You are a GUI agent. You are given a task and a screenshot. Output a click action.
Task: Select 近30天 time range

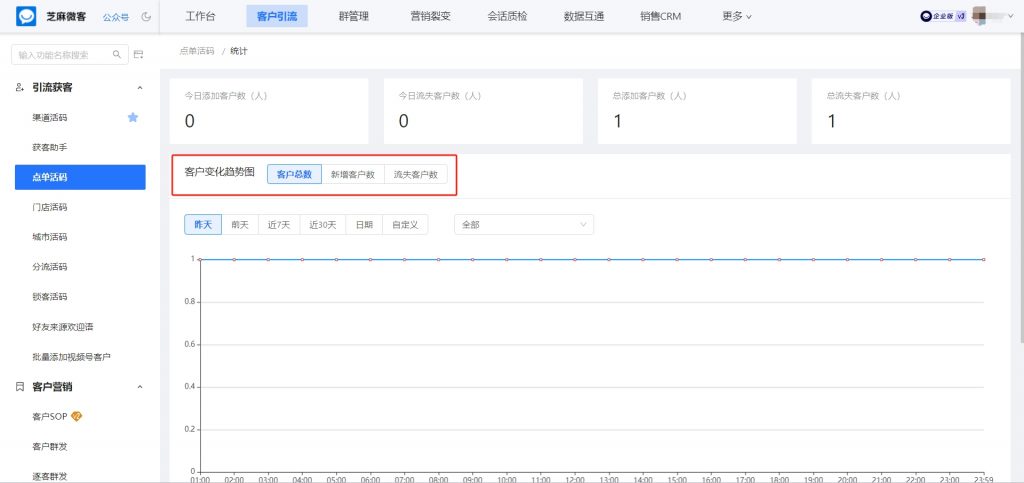point(323,225)
